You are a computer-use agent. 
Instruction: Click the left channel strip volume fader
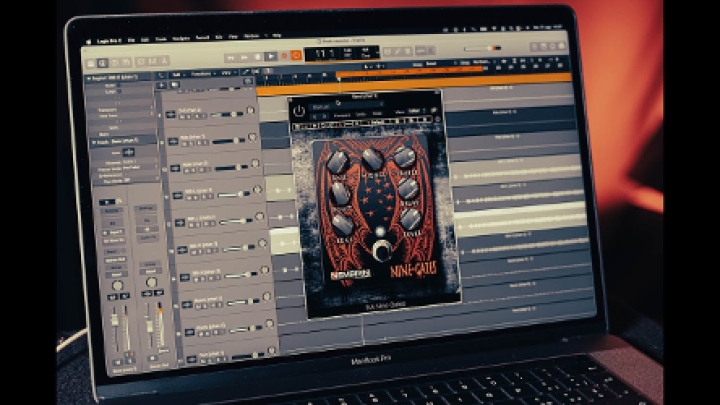click(x=114, y=320)
